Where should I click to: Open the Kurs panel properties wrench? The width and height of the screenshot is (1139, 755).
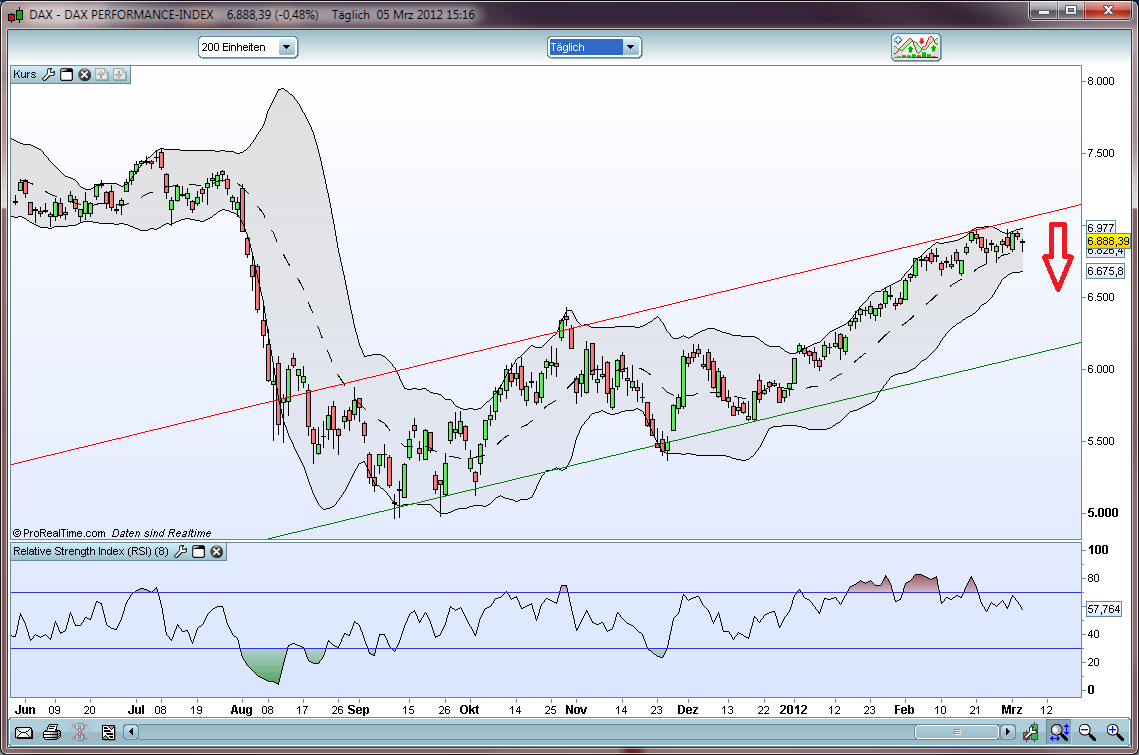coord(48,74)
